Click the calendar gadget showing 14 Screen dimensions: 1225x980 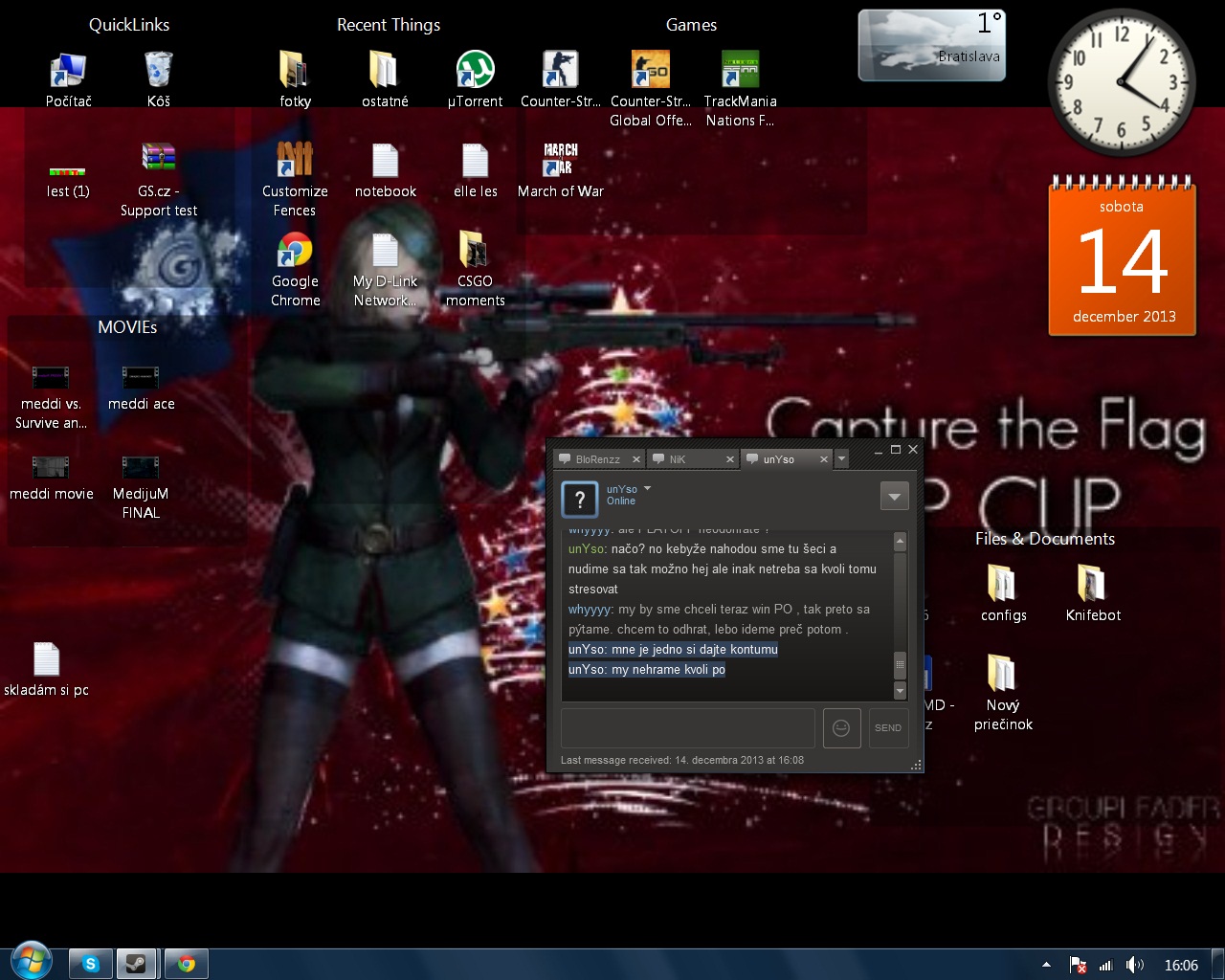pos(1122,256)
